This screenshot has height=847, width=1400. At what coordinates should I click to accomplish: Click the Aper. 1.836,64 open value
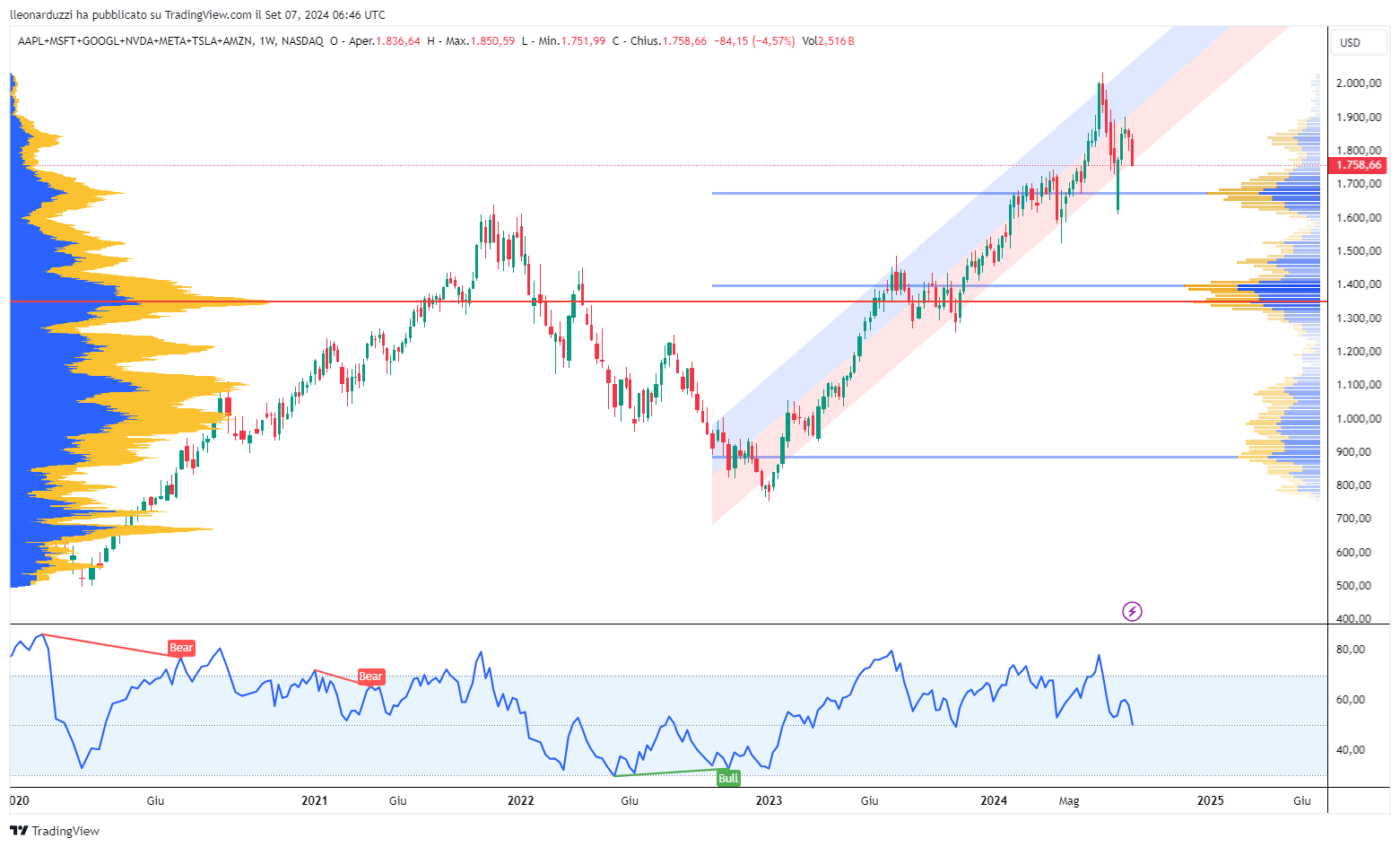tap(384, 41)
